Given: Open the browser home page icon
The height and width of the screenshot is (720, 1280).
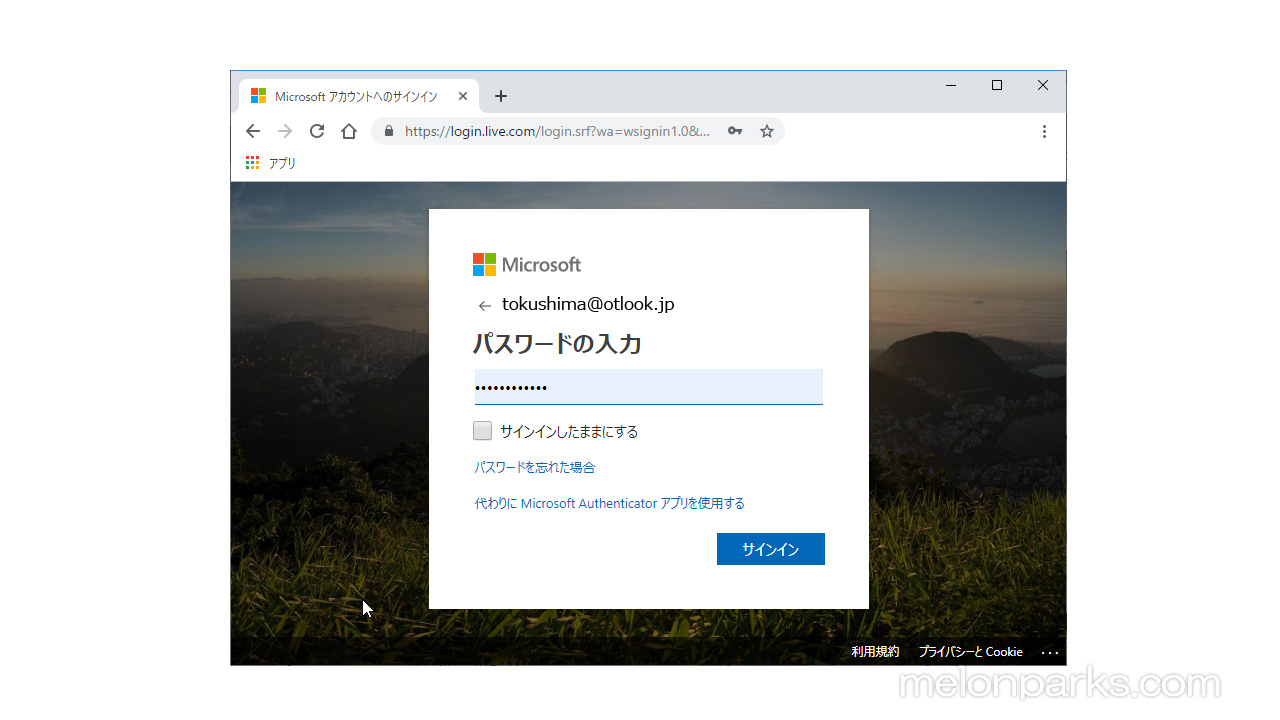Looking at the screenshot, I should (349, 131).
